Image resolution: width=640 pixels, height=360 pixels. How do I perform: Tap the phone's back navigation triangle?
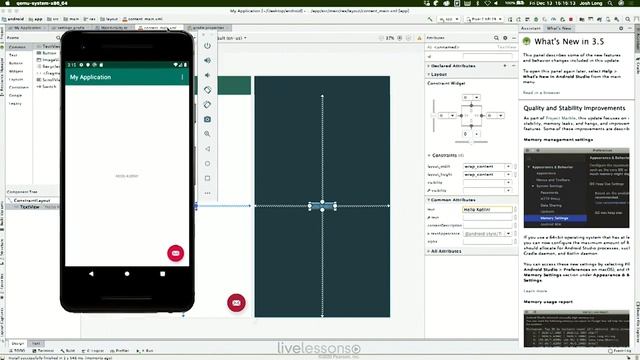(x=91, y=273)
